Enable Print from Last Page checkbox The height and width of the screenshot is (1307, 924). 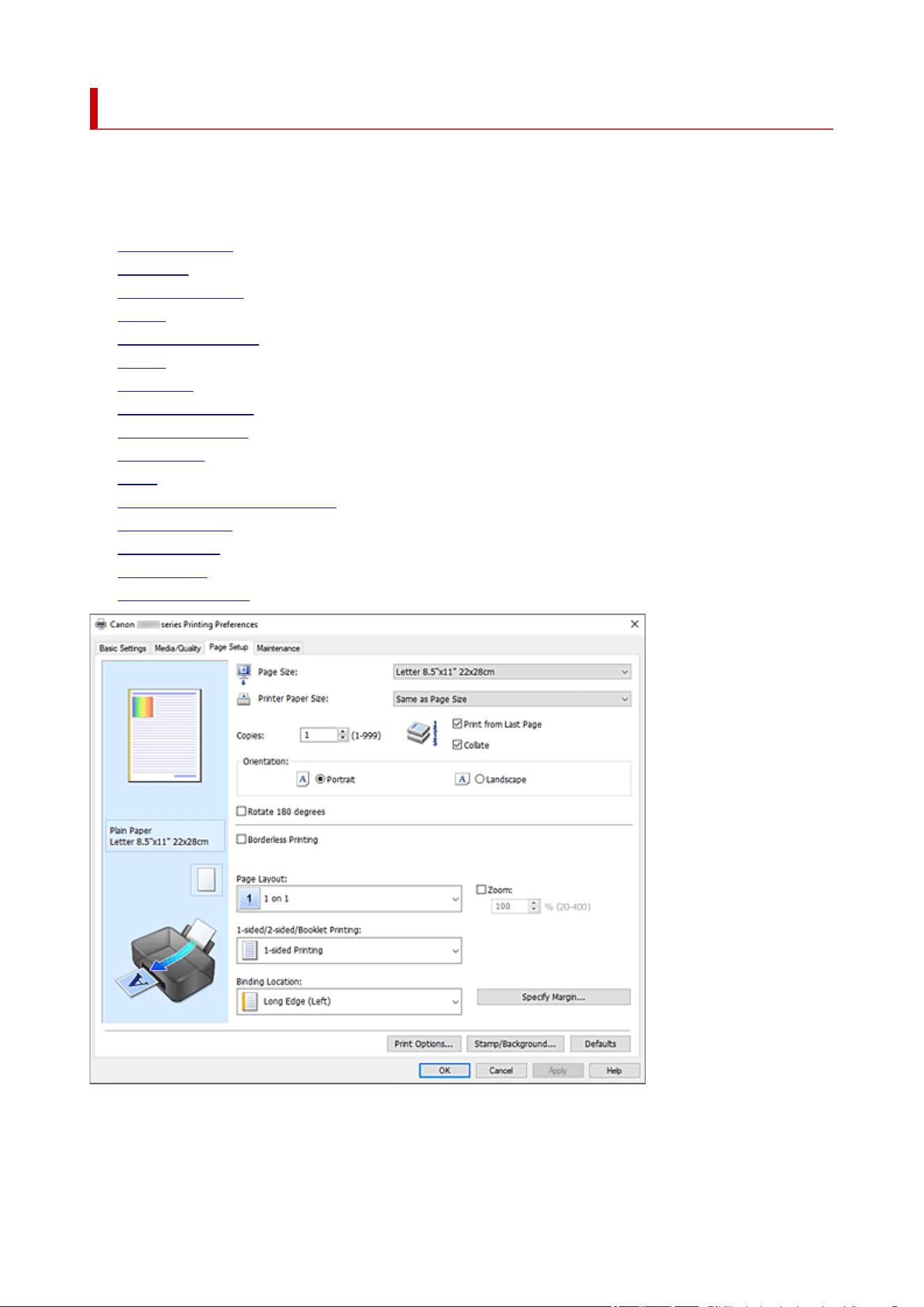(x=457, y=724)
